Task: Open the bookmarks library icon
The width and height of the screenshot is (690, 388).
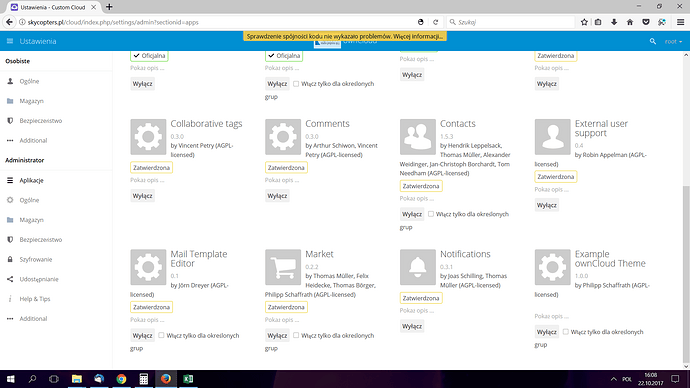Action: [x=598, y=22]
